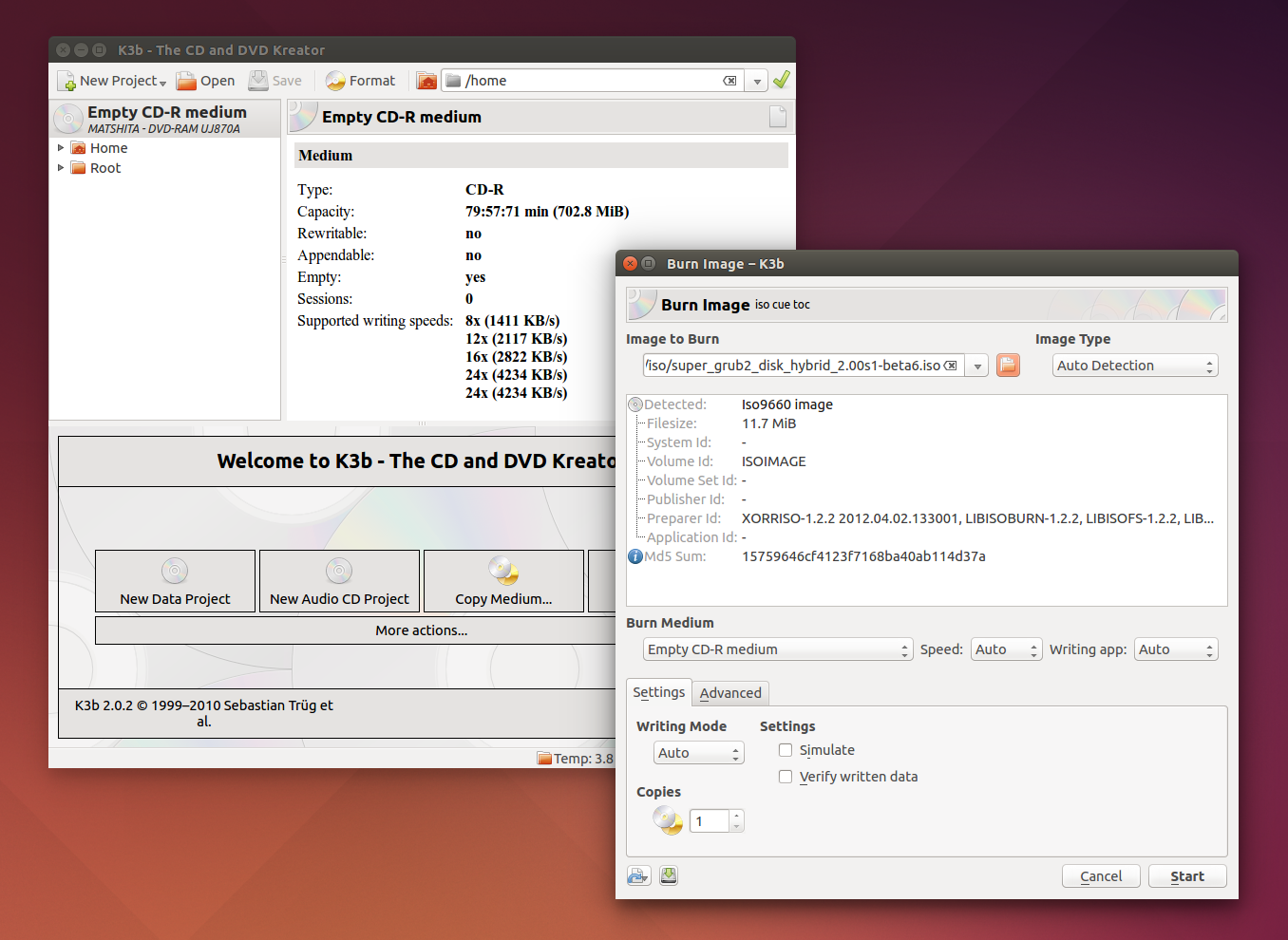The image size is (1288, 940).
Task: Click the Save toolbar icon
Action: (258, 81)
